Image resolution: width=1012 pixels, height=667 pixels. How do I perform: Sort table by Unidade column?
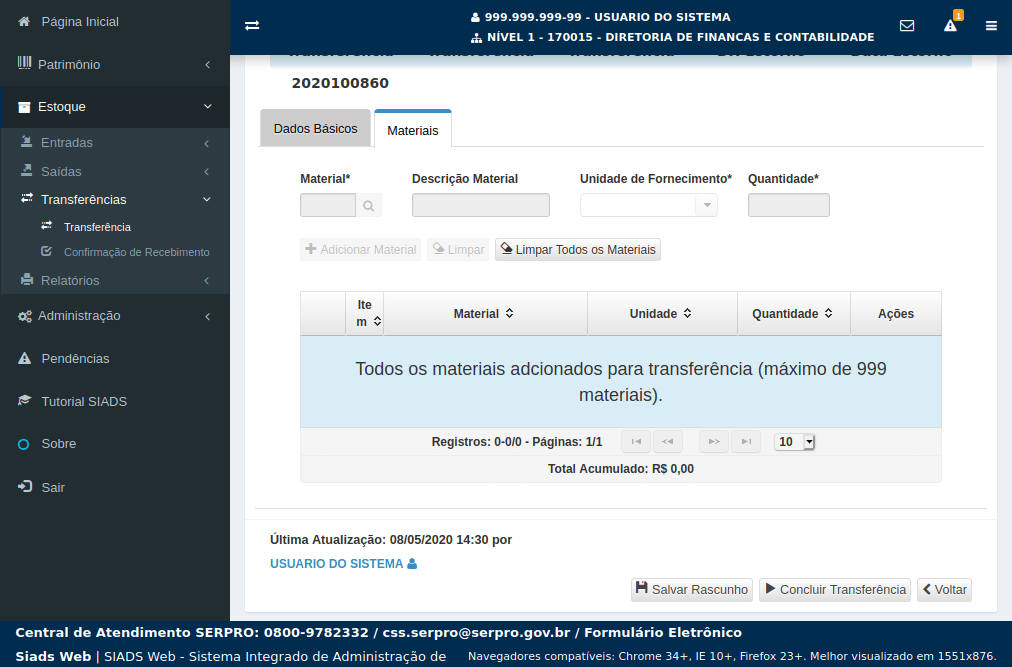point(662,313)
